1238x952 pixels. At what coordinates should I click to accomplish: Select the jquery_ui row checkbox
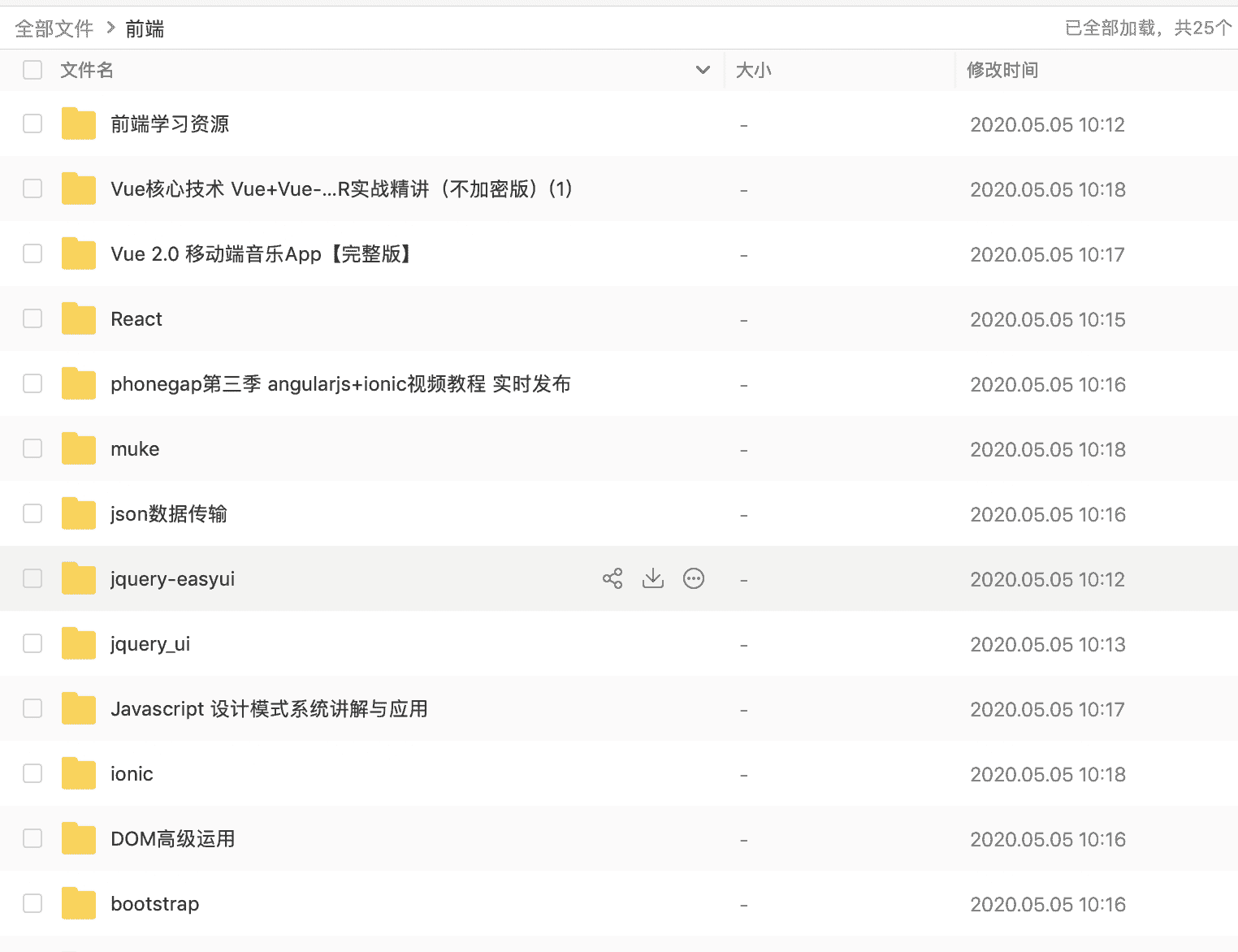tap(32, 643)
